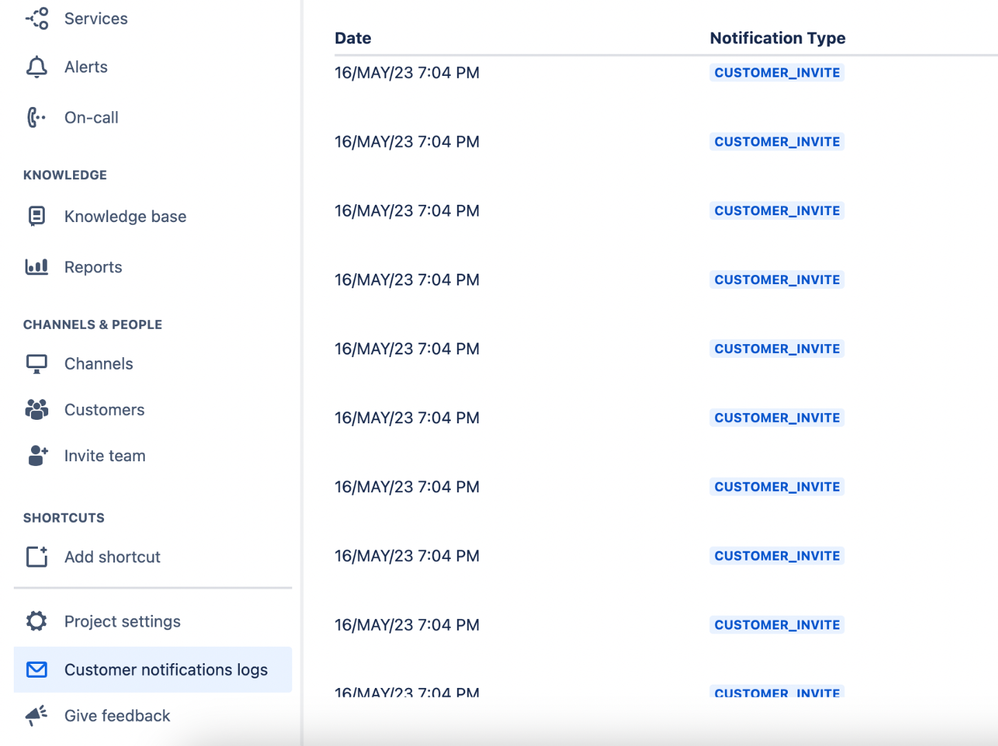This screenshot has height=746, width=998.
Task: Click the first CUSTOMER_INVITE badge
Action: click(777, 72)
